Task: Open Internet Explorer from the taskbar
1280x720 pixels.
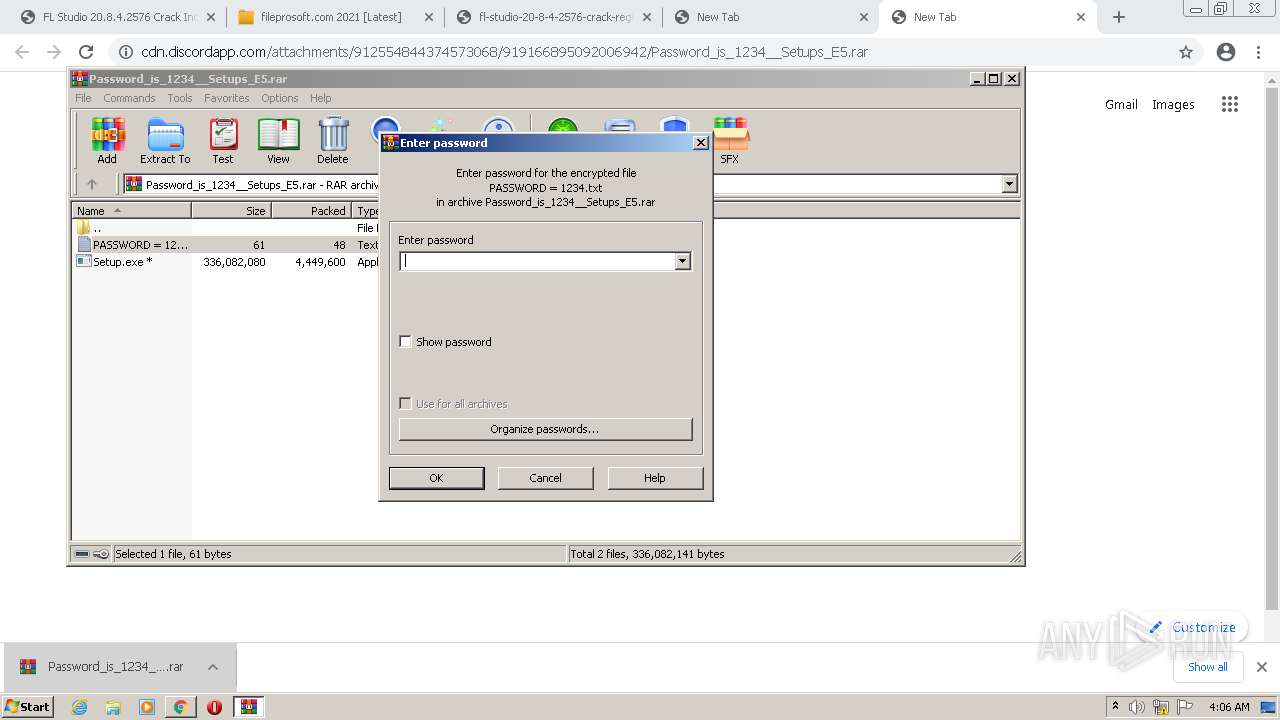Action: coord(79,707)
